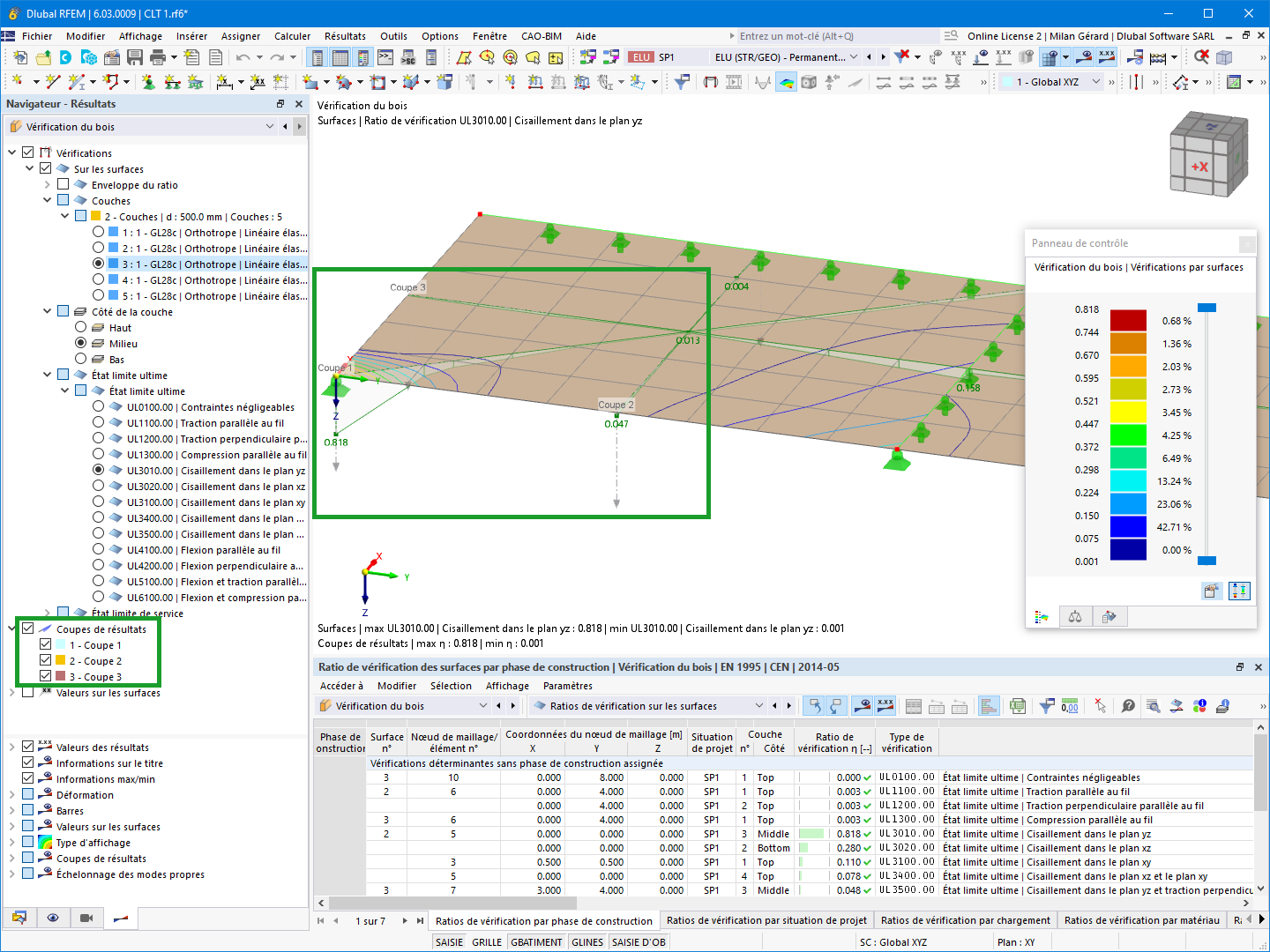Screen dimensions: 1270x952
Task: Select the 'Haut' layer side radio button
Action: point(81,327)
